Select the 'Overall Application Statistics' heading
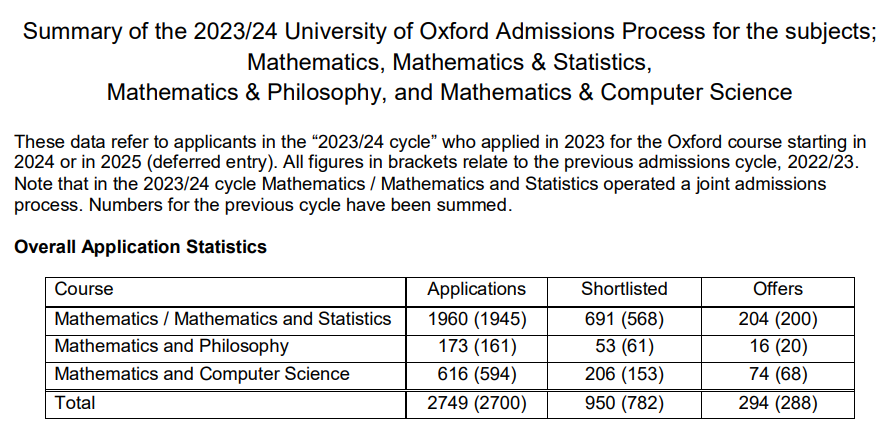Screen dimensions: 894x431 click(140, 247)
